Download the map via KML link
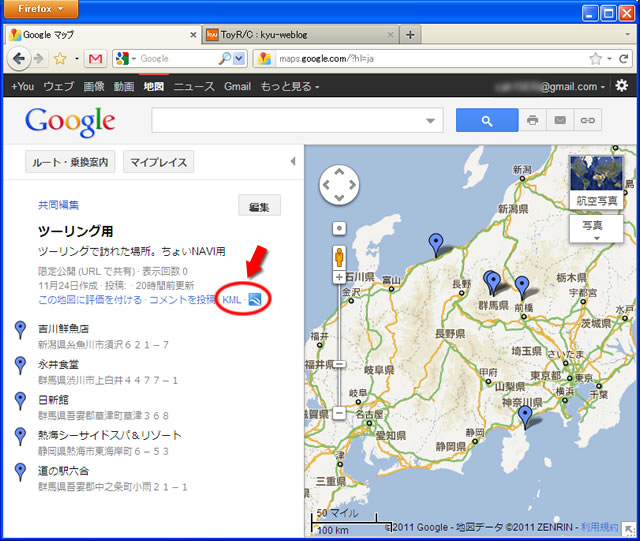Viewport: 640px width, 541px height. [231, 300]
